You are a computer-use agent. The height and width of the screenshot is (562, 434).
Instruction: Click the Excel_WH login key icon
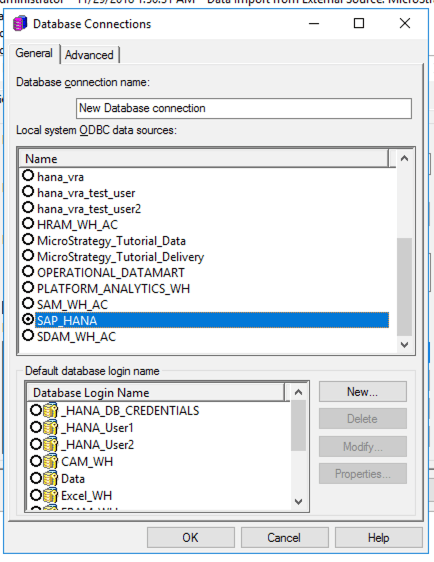click(51, 495)
